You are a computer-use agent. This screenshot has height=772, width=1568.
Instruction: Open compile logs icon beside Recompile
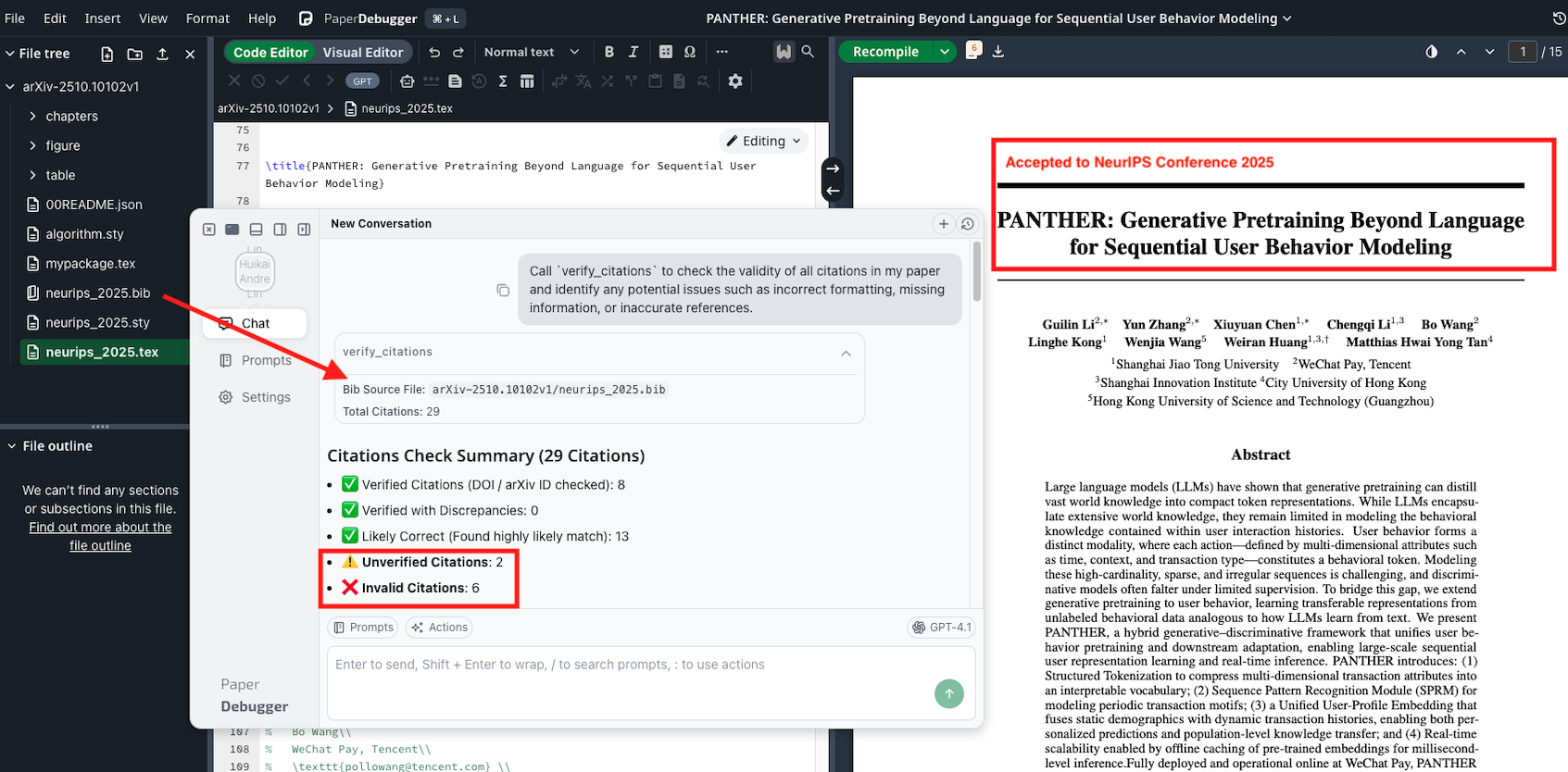[x=973, y=51]
